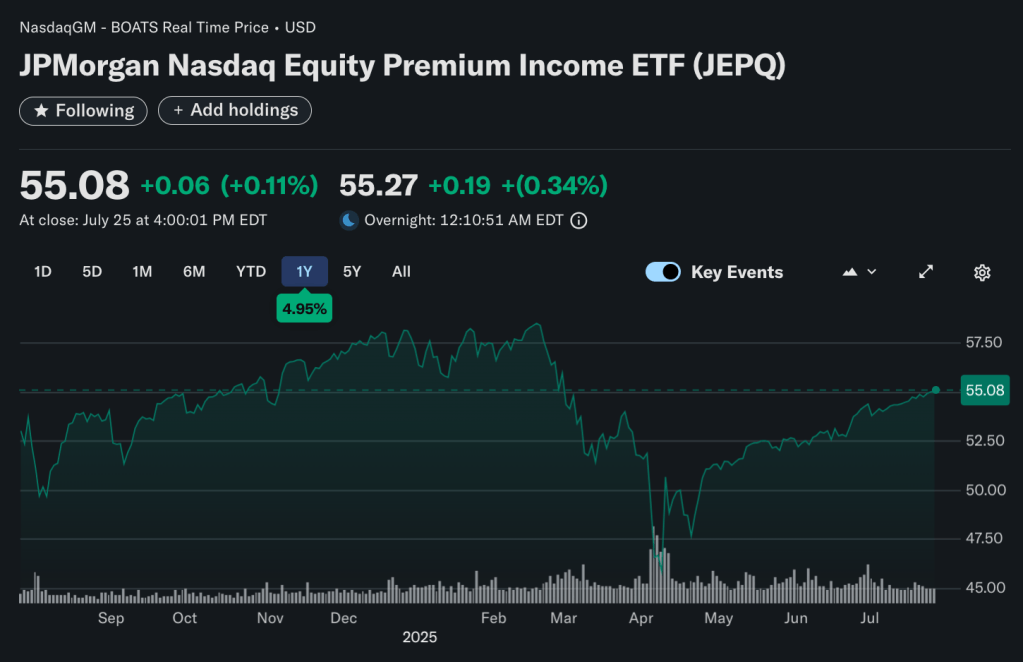The image size is (1023, 662).
Task: Click the 55.08 price label on chart
Action: (984, 390)
